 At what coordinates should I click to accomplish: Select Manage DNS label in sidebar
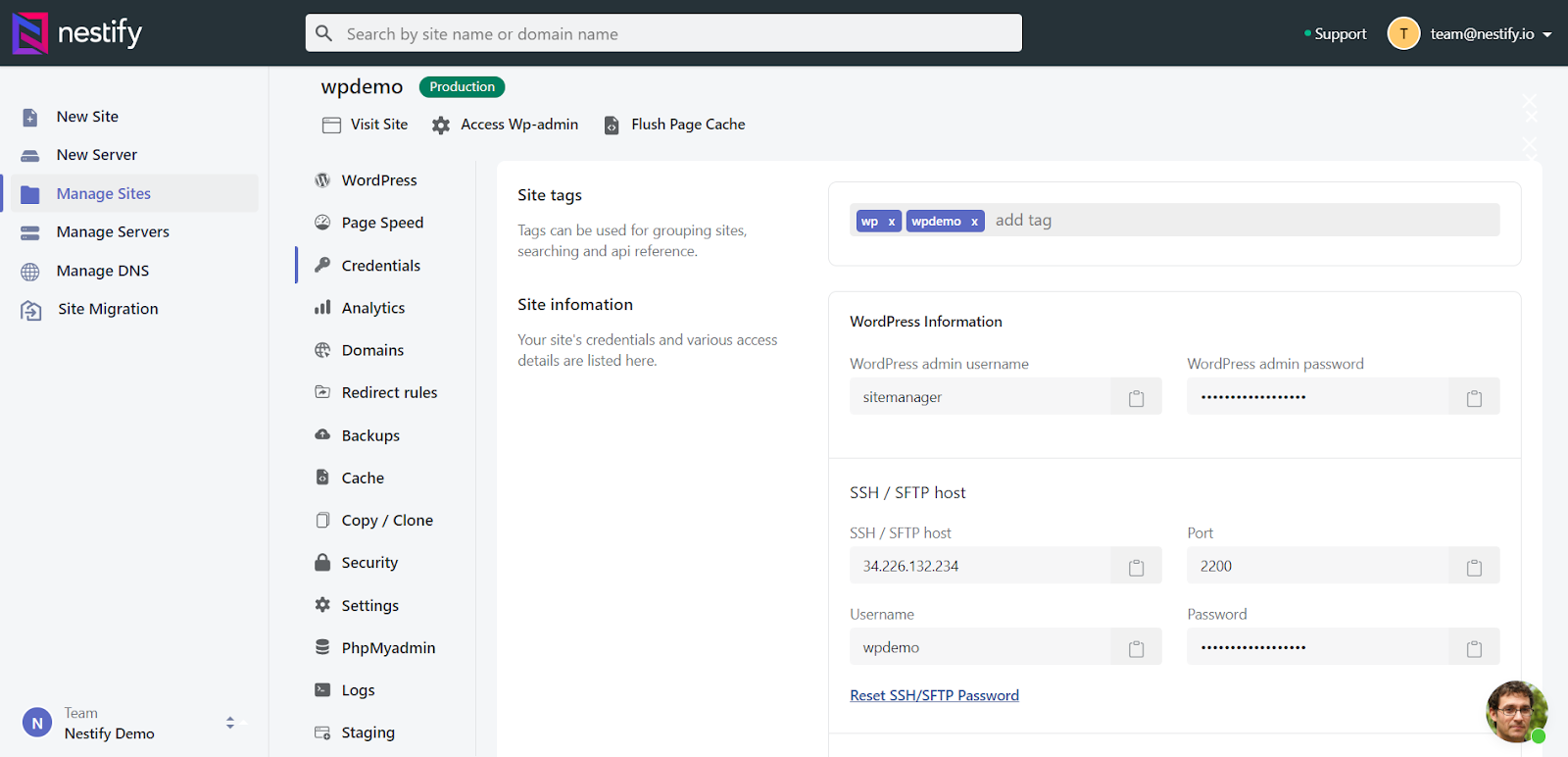pos(103,271)
